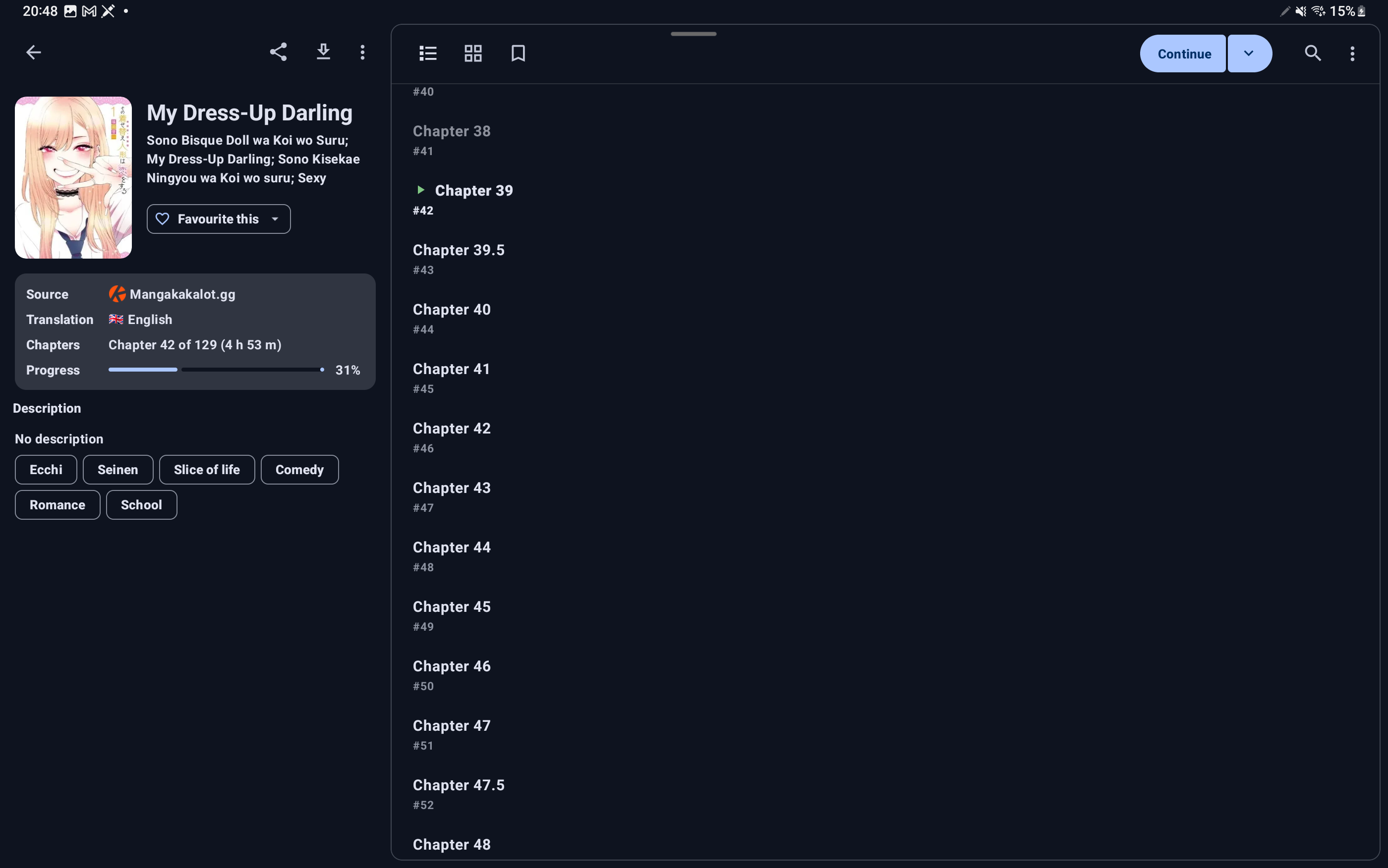1388x868 pixels.
Task: Download chapters via download icon
Action: coord(323,52)
